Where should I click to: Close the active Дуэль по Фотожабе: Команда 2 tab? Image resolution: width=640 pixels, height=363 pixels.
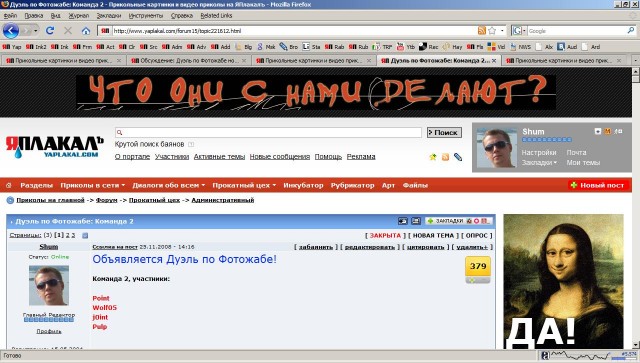pyautogui.click(x=494, y=60)
